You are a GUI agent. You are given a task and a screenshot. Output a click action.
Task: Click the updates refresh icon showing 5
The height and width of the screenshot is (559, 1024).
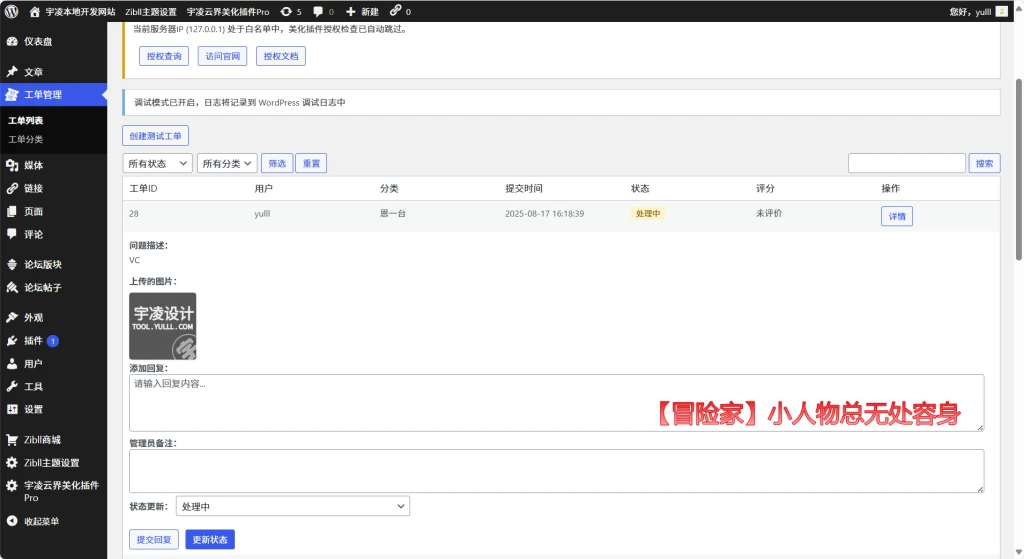coord(286,12)
